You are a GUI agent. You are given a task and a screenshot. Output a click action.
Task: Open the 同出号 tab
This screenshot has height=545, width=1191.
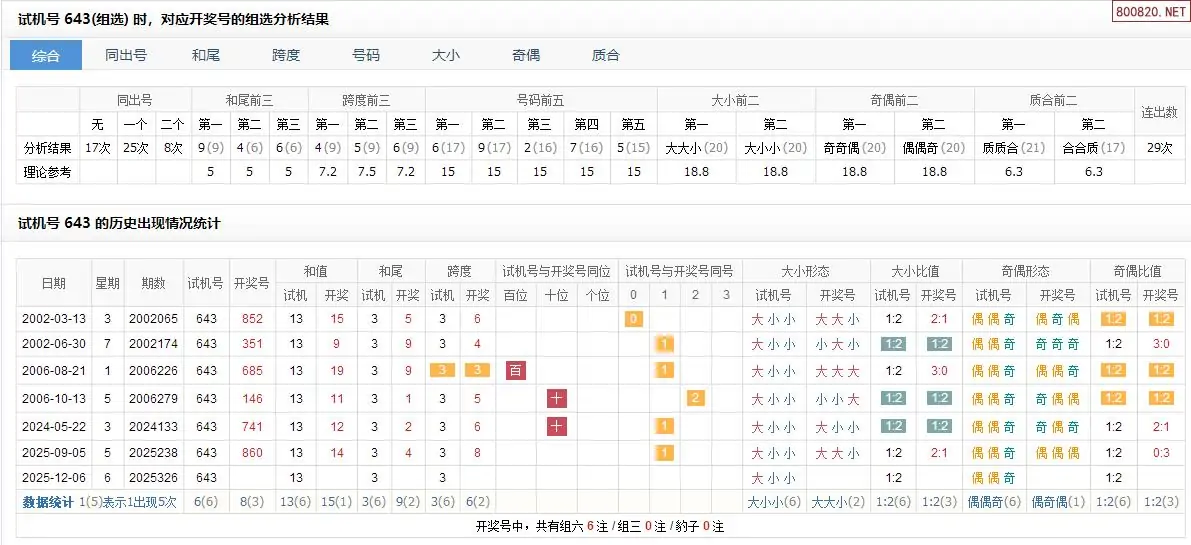point(126,55)
